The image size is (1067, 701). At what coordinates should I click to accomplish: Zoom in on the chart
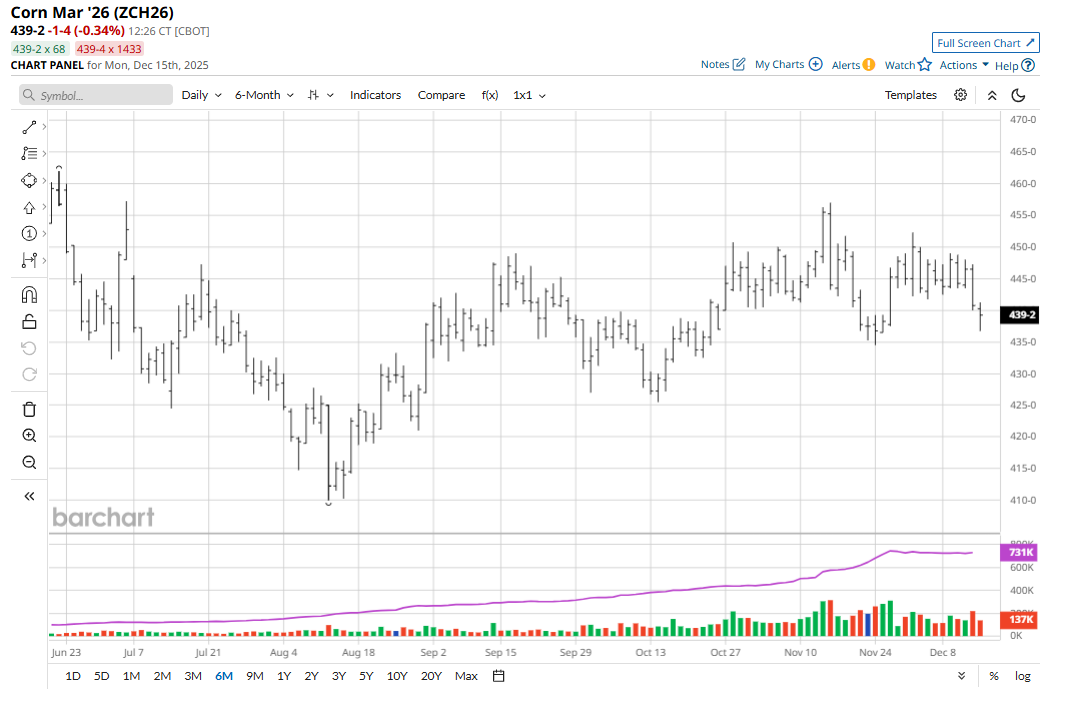(x=29, y=436)
